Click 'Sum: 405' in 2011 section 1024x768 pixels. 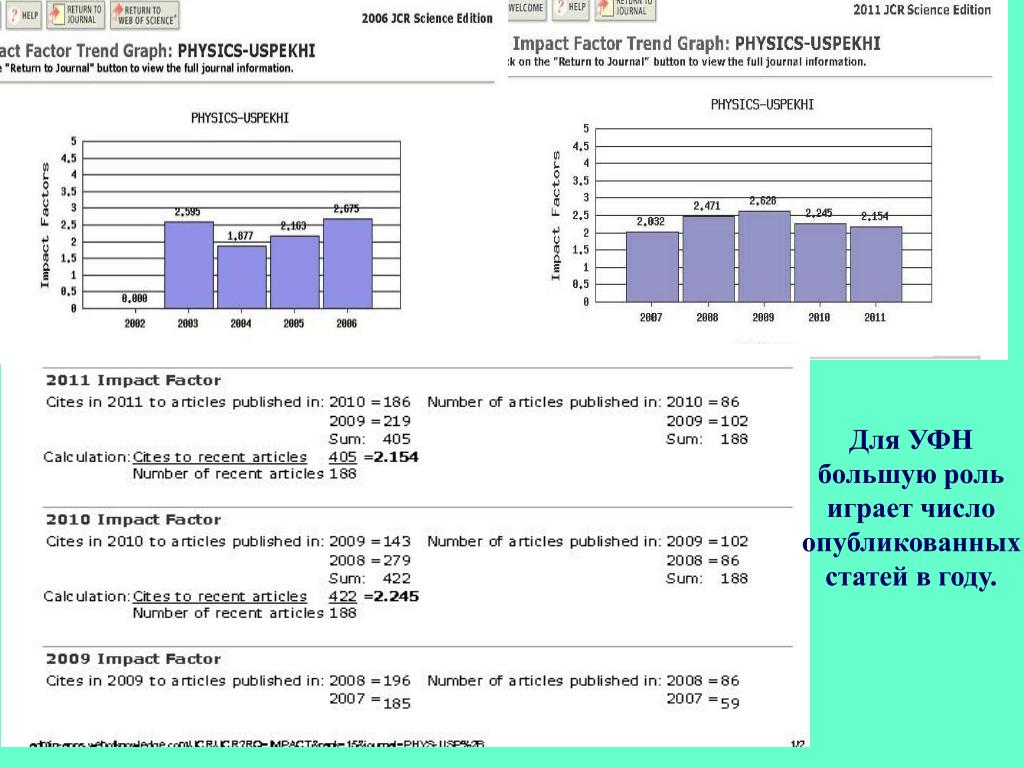coord(370,439)
